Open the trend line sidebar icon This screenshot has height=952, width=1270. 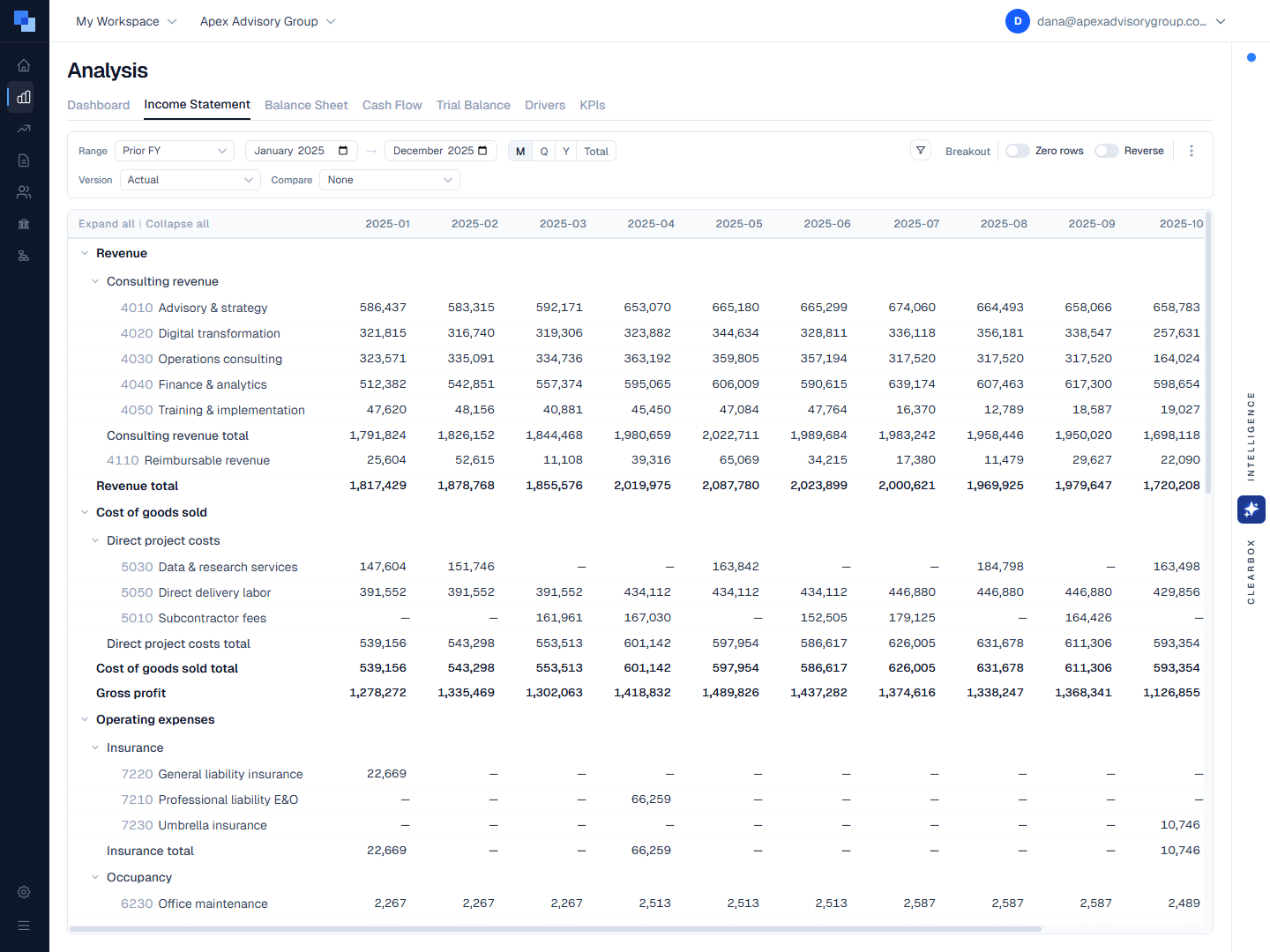coord(24,129)
